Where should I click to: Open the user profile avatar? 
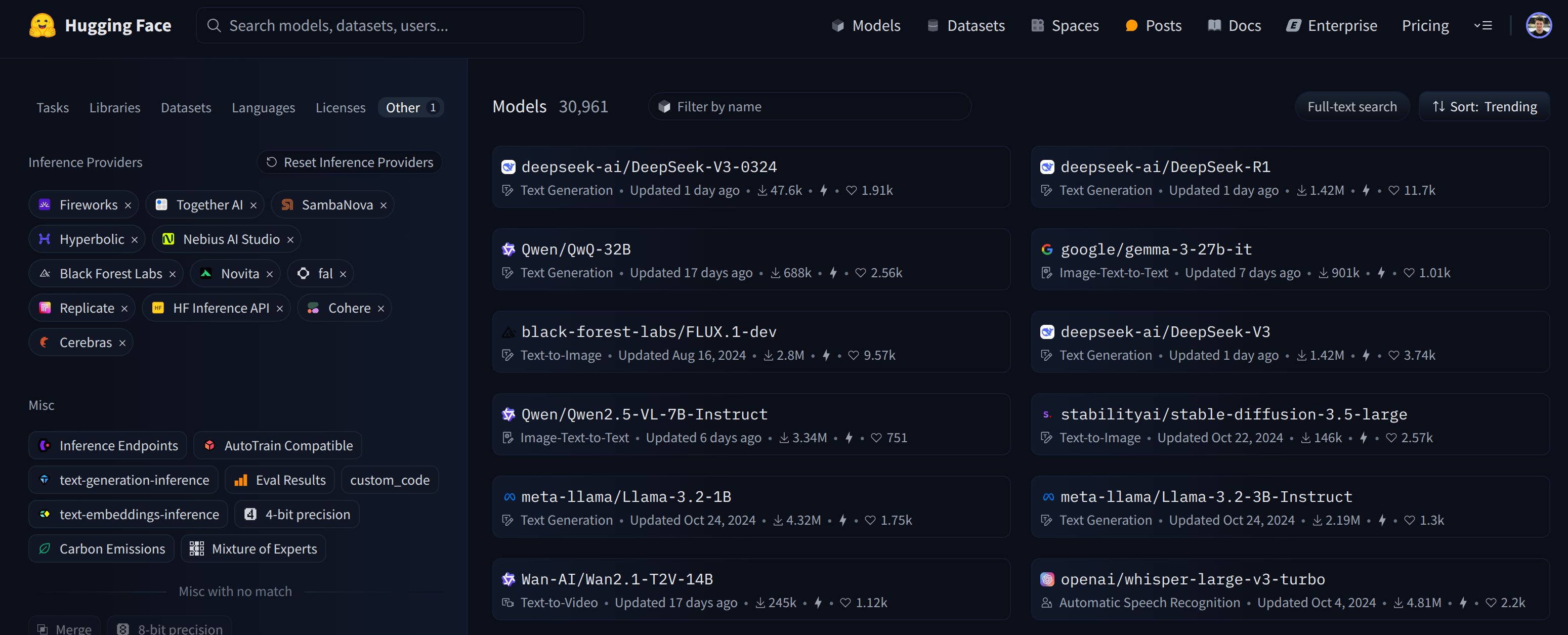tap(1538, 26)
